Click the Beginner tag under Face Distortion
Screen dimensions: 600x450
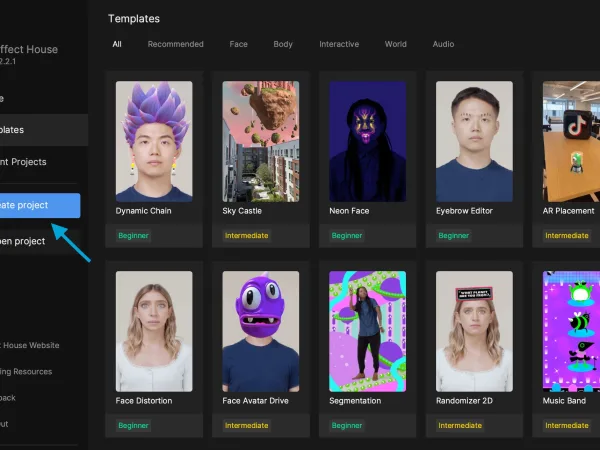[x=134, y=426]
